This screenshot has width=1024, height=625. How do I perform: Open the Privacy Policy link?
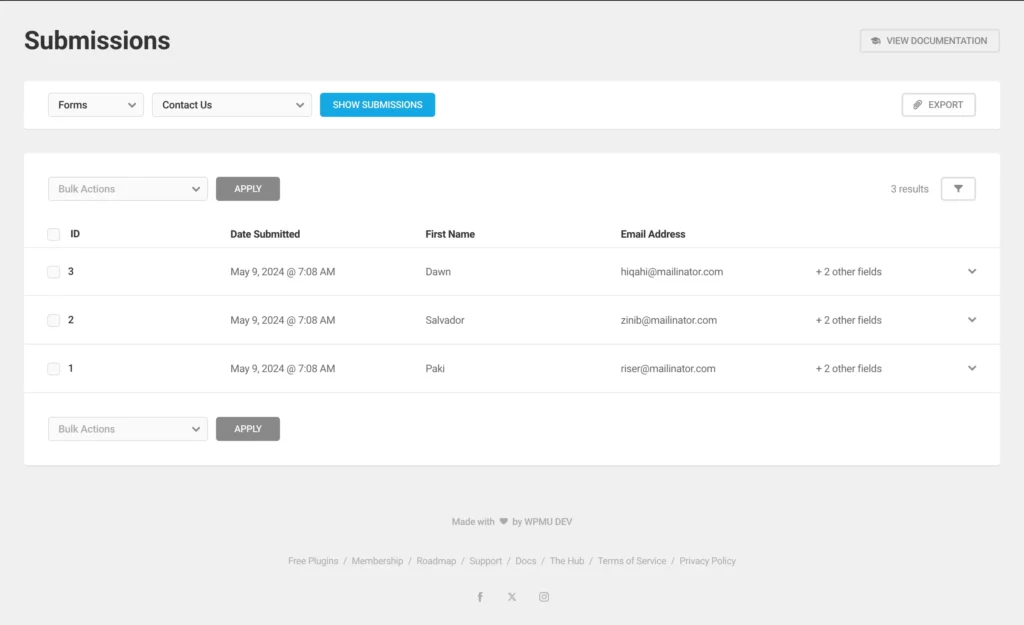[x=707, y=561]
